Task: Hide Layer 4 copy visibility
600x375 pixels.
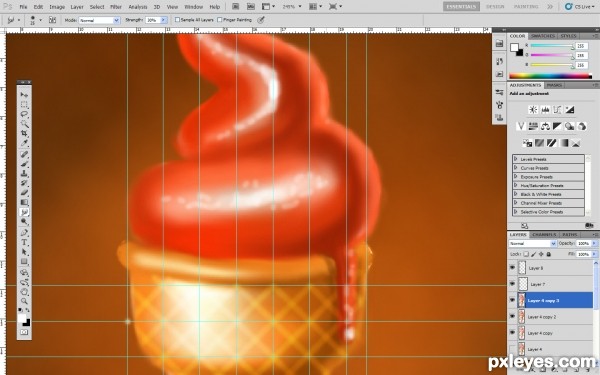Action: click(x=512, y=333)
